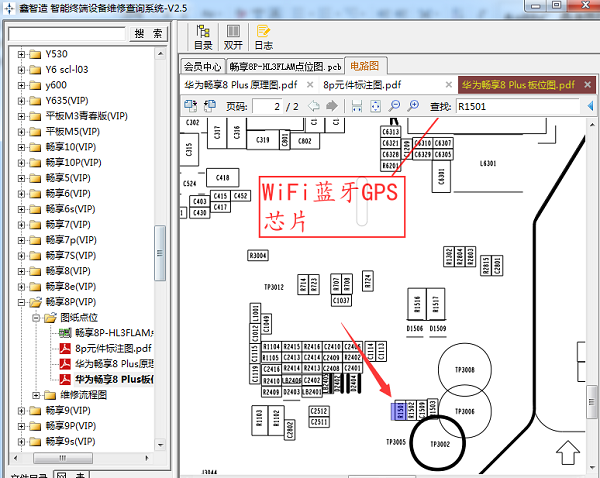Image resolution: width=600 pixels, height=478 pixels.
Task: Click tree scrollbar up arrow
Action: pos(160,54)
